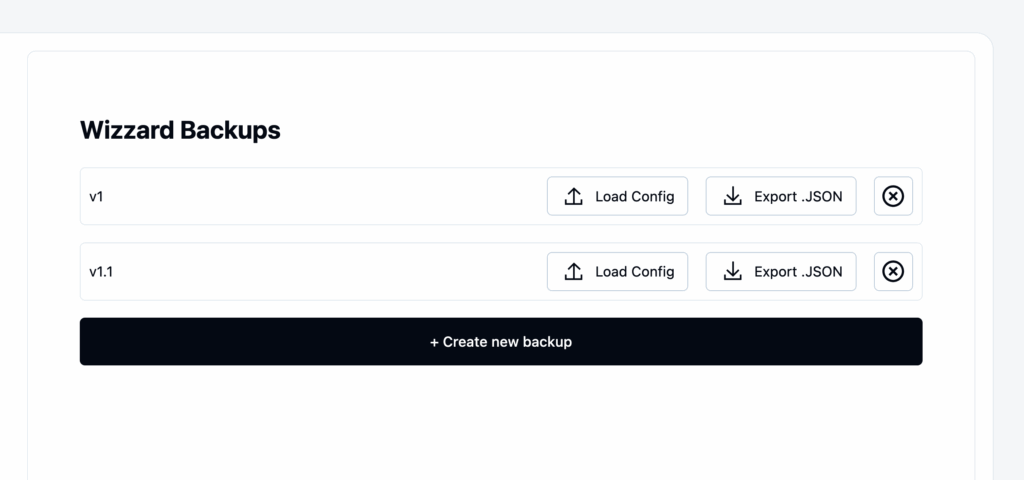This screenshot has width=1024, height=480.
Task: Remove backup v1.1 using the circled X icon
Action: tap(893, 271)
